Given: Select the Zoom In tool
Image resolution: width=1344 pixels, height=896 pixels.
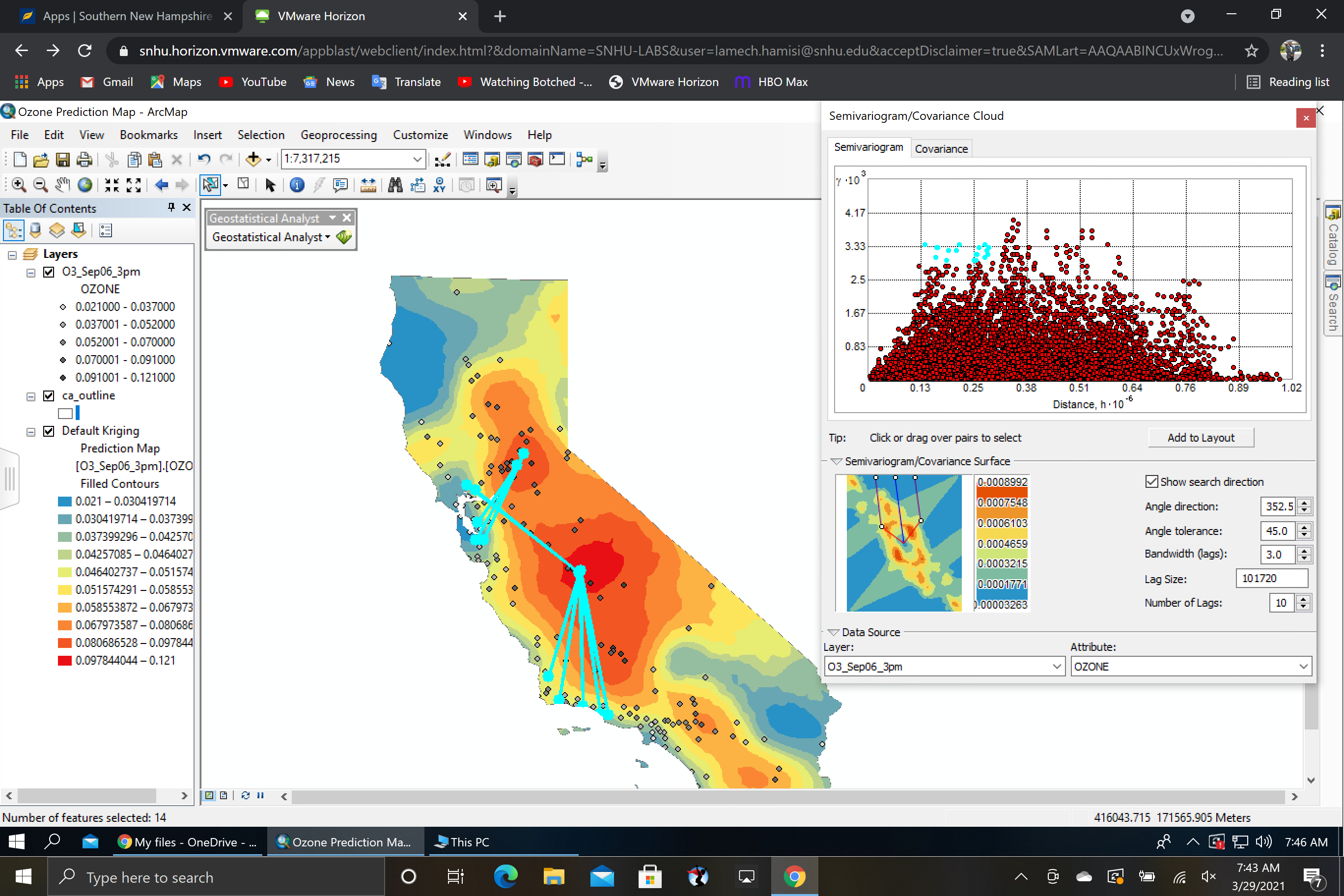Looking at the screenshot, I should coord(19,185).
